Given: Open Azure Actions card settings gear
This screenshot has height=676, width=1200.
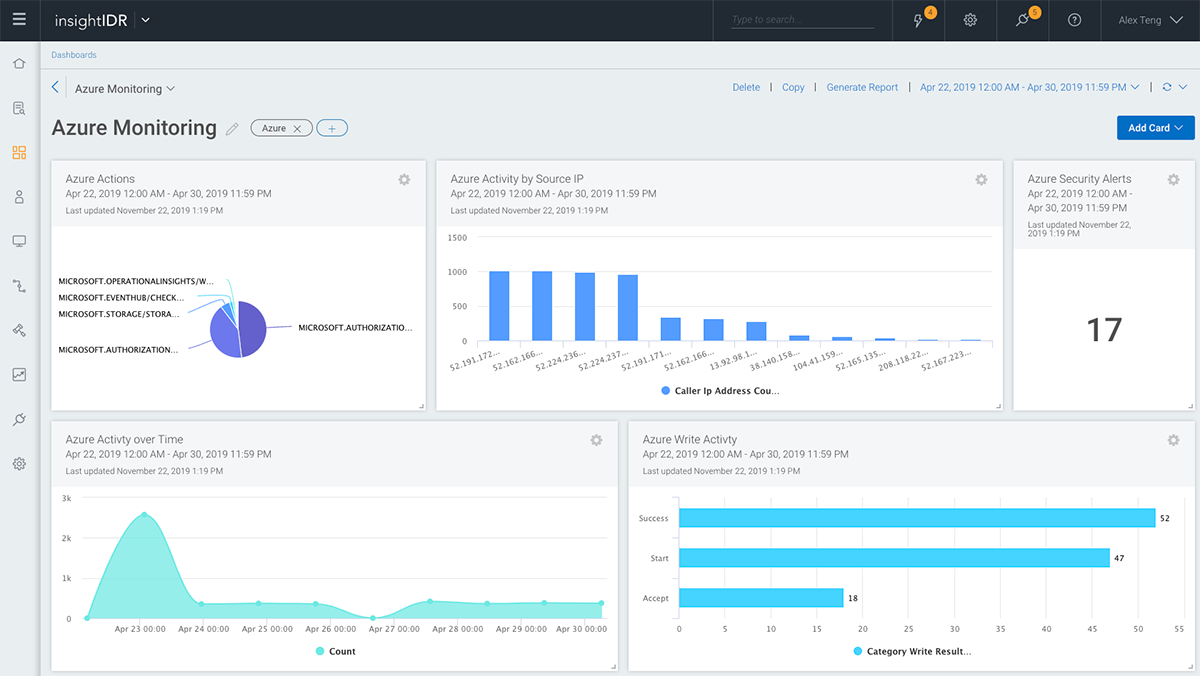Looking at the screenshot, I should 404,179.
